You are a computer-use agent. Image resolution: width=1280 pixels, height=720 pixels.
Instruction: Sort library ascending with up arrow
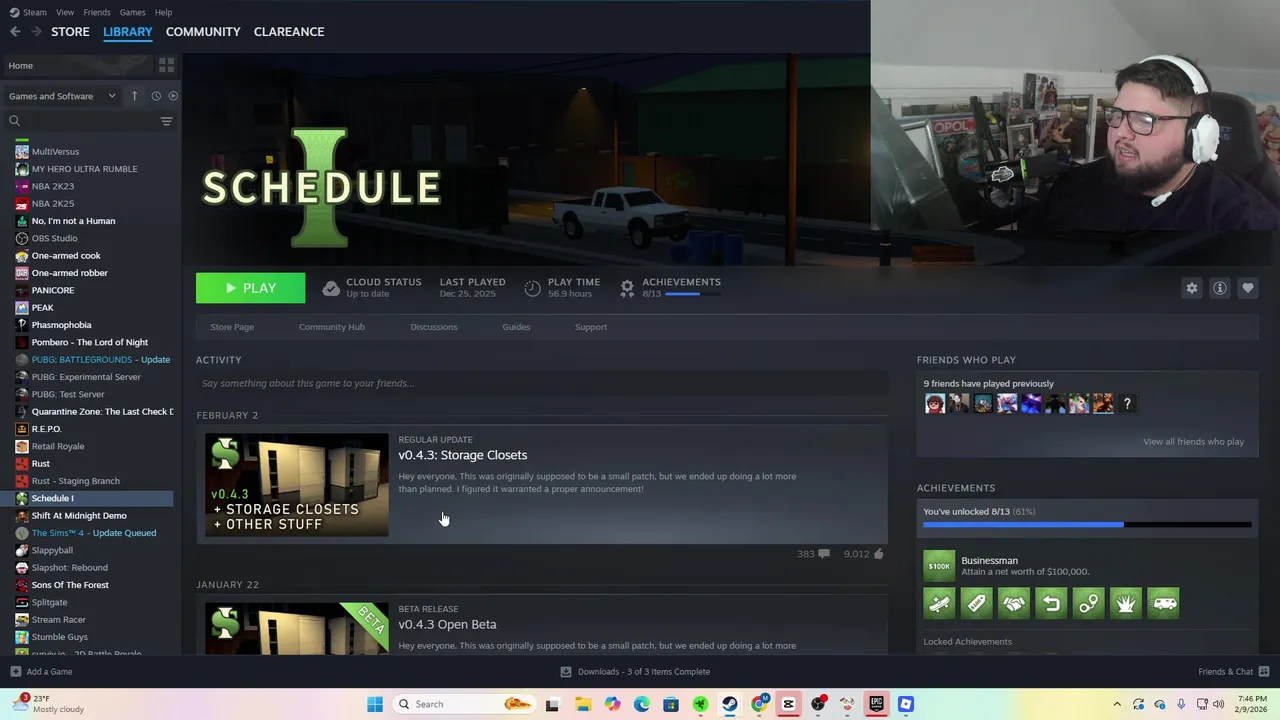click(134, 96)
